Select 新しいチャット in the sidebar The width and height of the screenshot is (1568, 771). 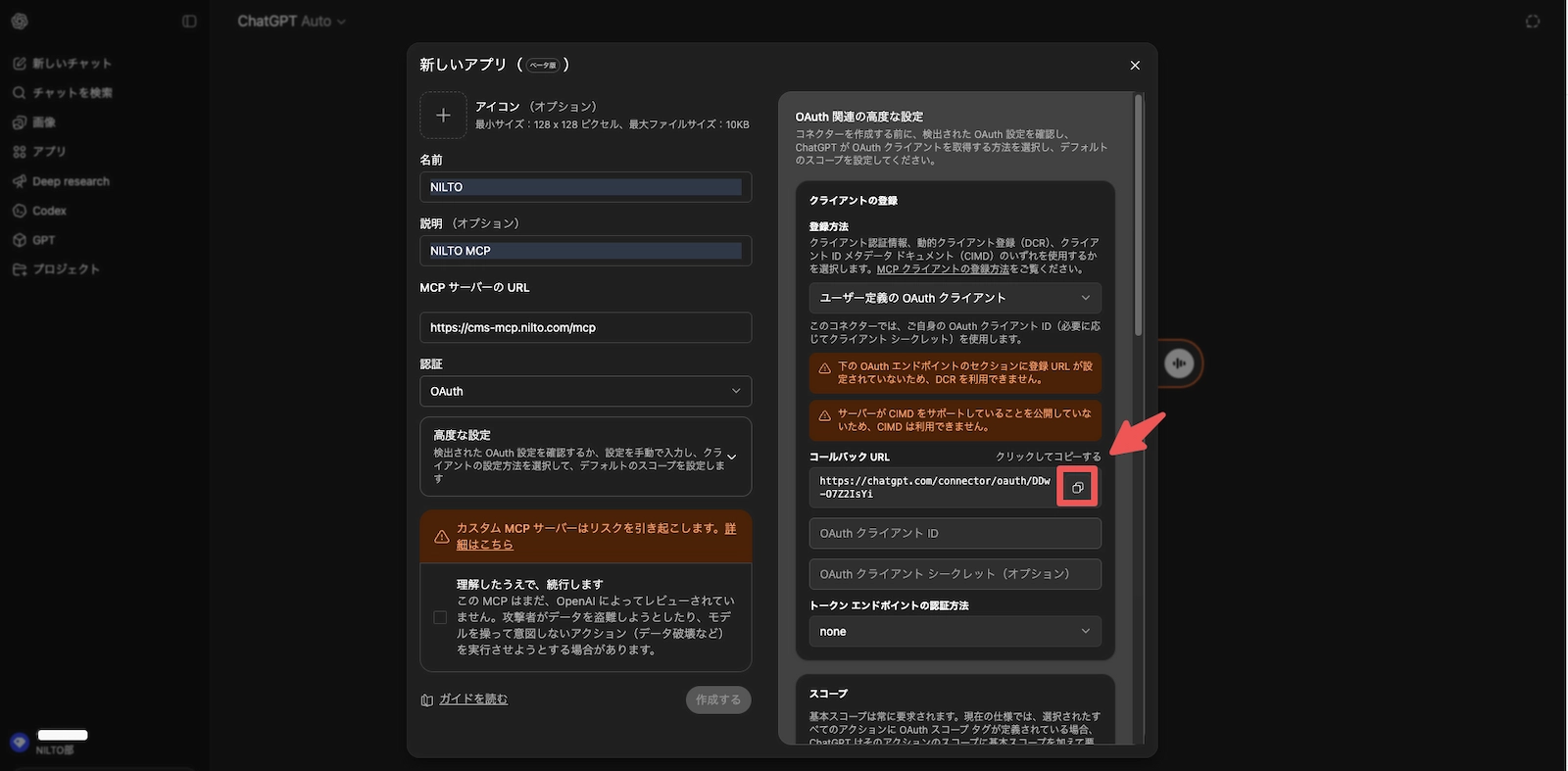pos(72,64)
